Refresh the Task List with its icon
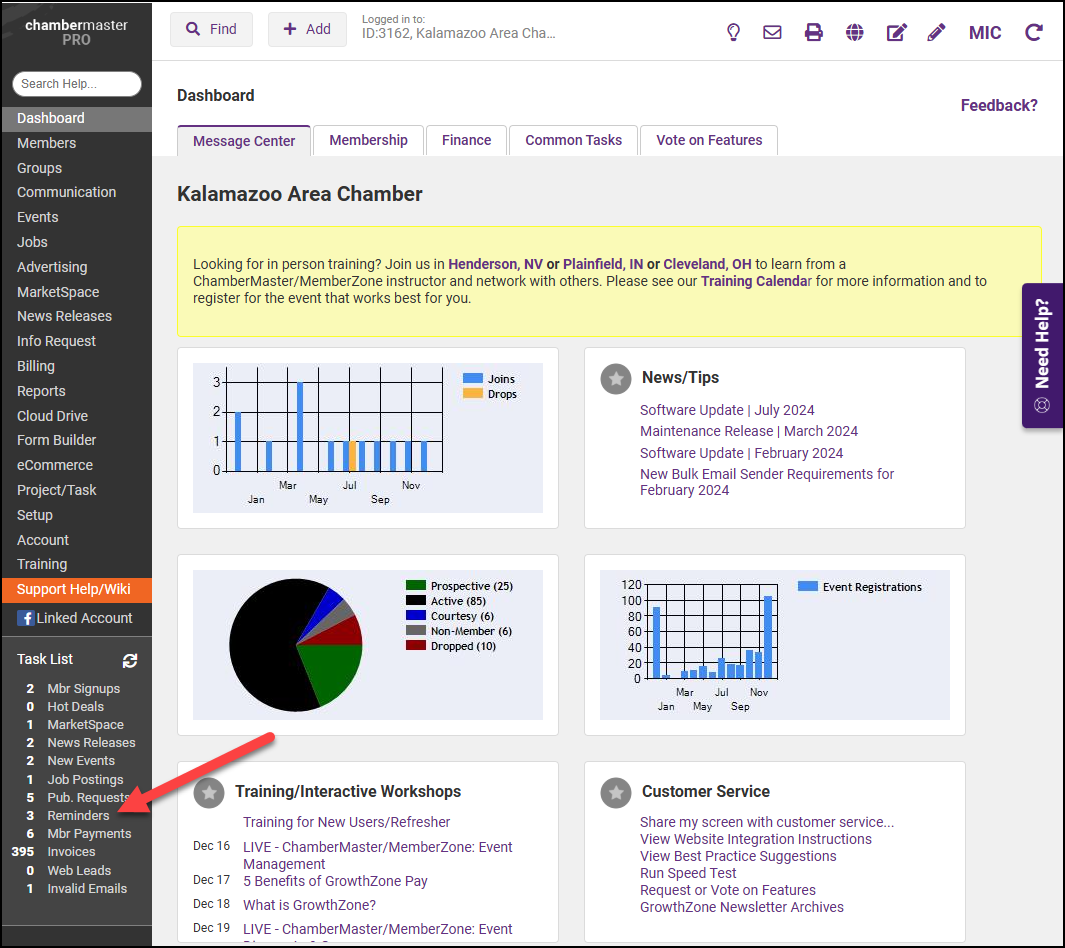This screenshot has height=948, width=1065. (130, 660)
